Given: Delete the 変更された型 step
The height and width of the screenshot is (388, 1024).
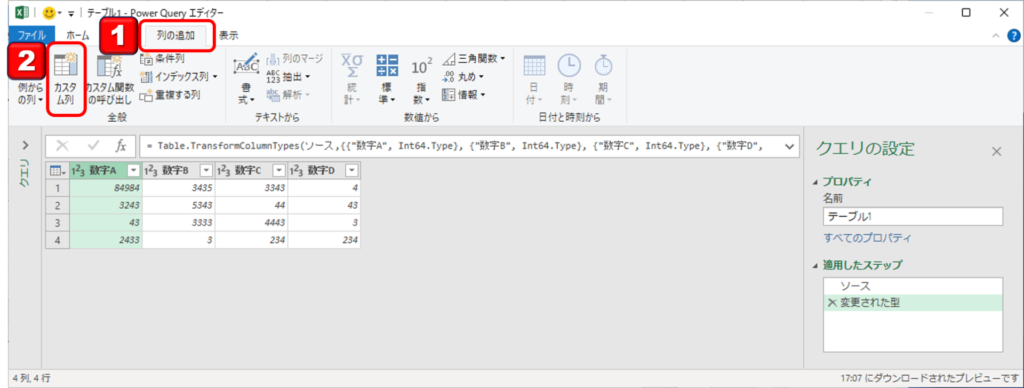Looking at the screenshot, I should tap(832, 302).
